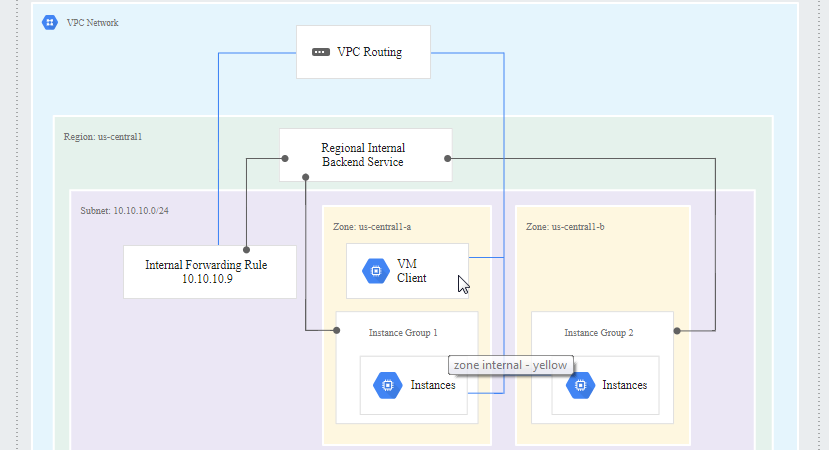
Task: Select connector endpoint on Instance Group 2
Action: pos(677,330)
